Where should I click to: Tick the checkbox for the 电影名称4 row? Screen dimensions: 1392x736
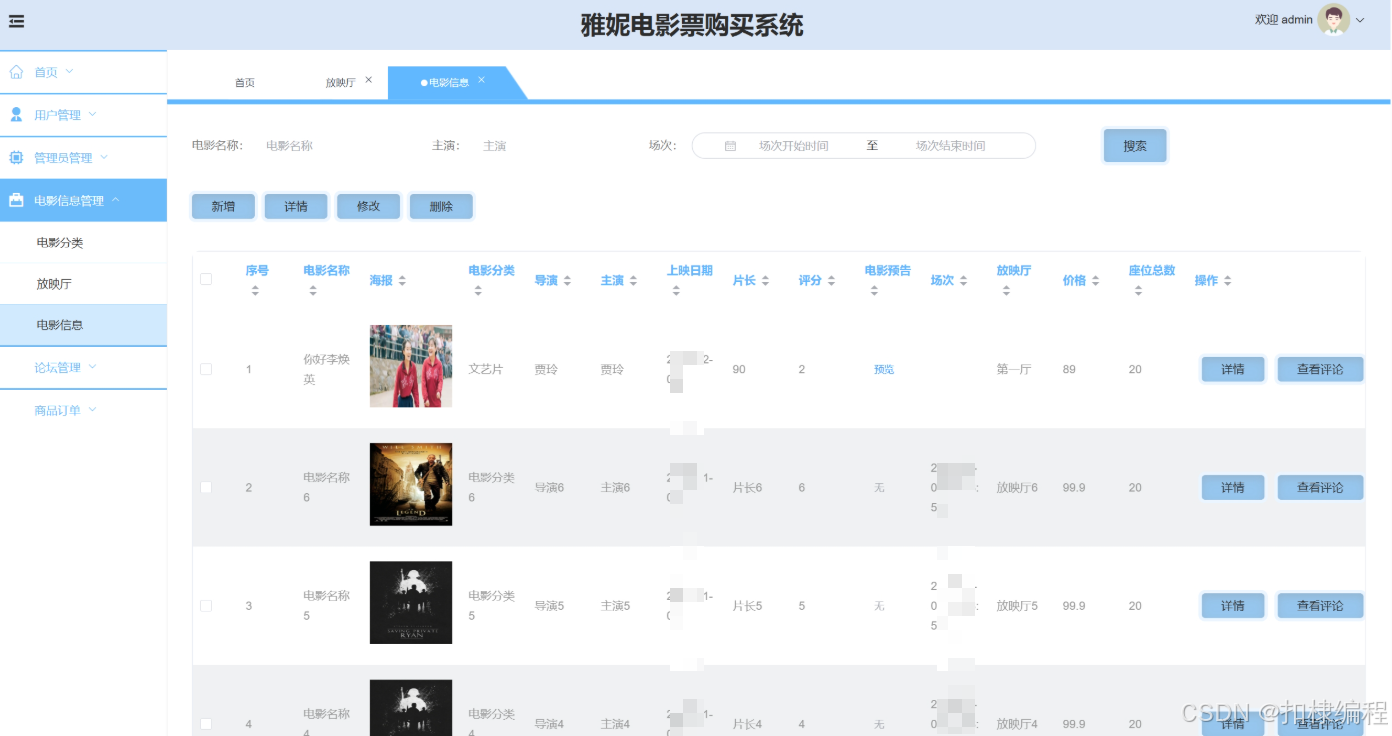pyautogui.click(x=206, y=723)
